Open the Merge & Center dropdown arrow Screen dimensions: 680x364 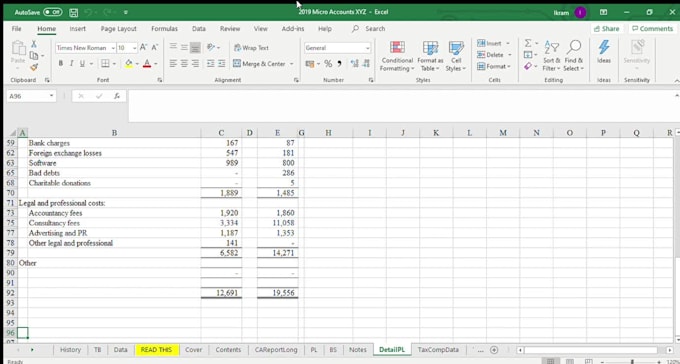pyautogui.click(x=291, y=64)
